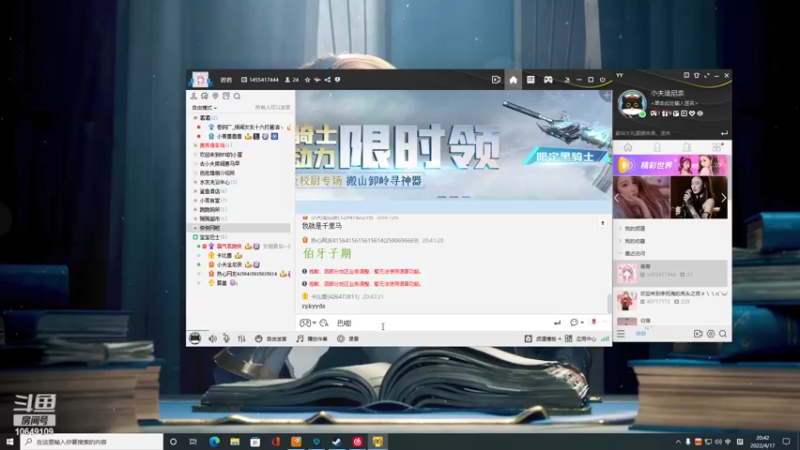Click the shield report icon in the channel header

coord(337,80)
